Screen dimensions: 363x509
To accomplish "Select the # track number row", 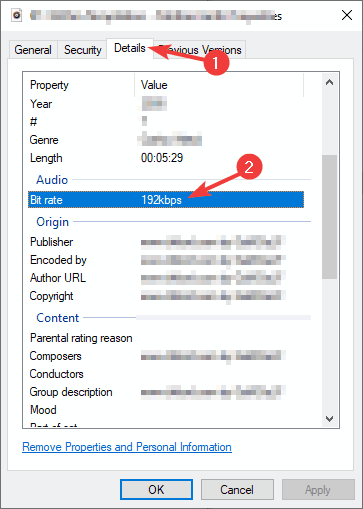I will 166,122.
